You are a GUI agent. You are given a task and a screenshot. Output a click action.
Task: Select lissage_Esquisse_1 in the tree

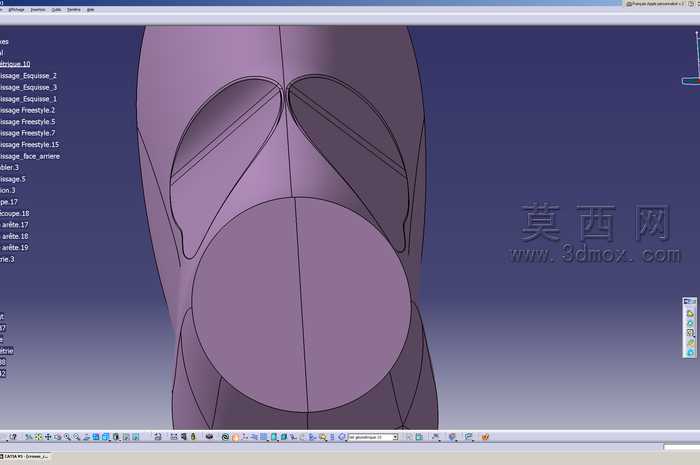pos(28,99)
